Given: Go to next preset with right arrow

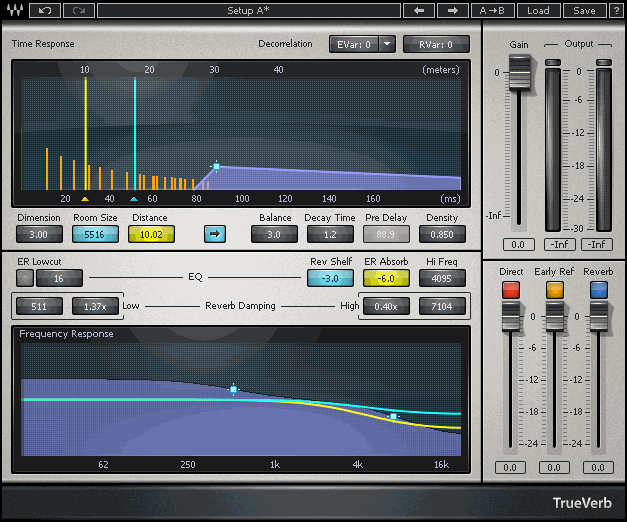Looking at the screenshot, I should 452,11.
